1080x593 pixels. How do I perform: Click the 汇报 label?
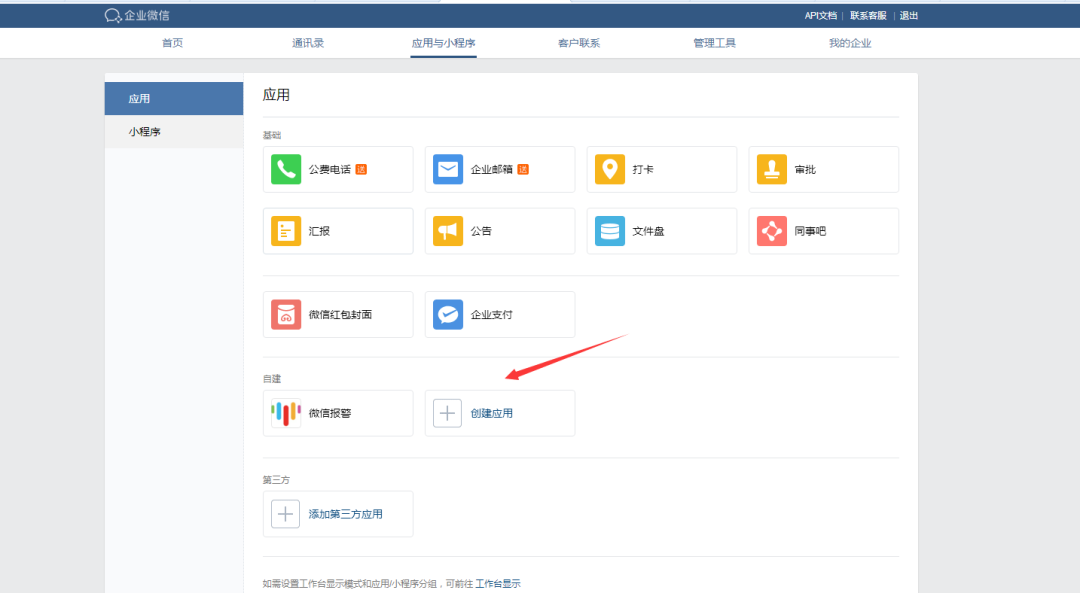[x=320, y=231]
